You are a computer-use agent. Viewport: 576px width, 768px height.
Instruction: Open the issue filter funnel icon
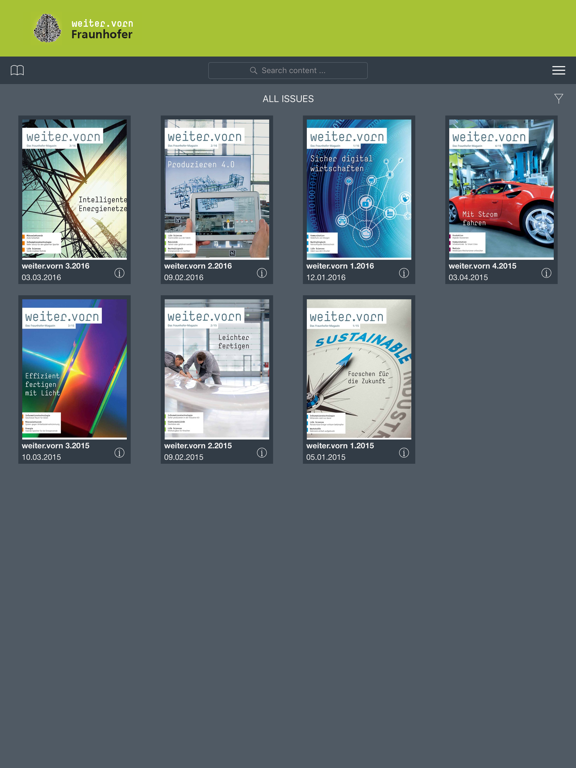tap(558, 99)
